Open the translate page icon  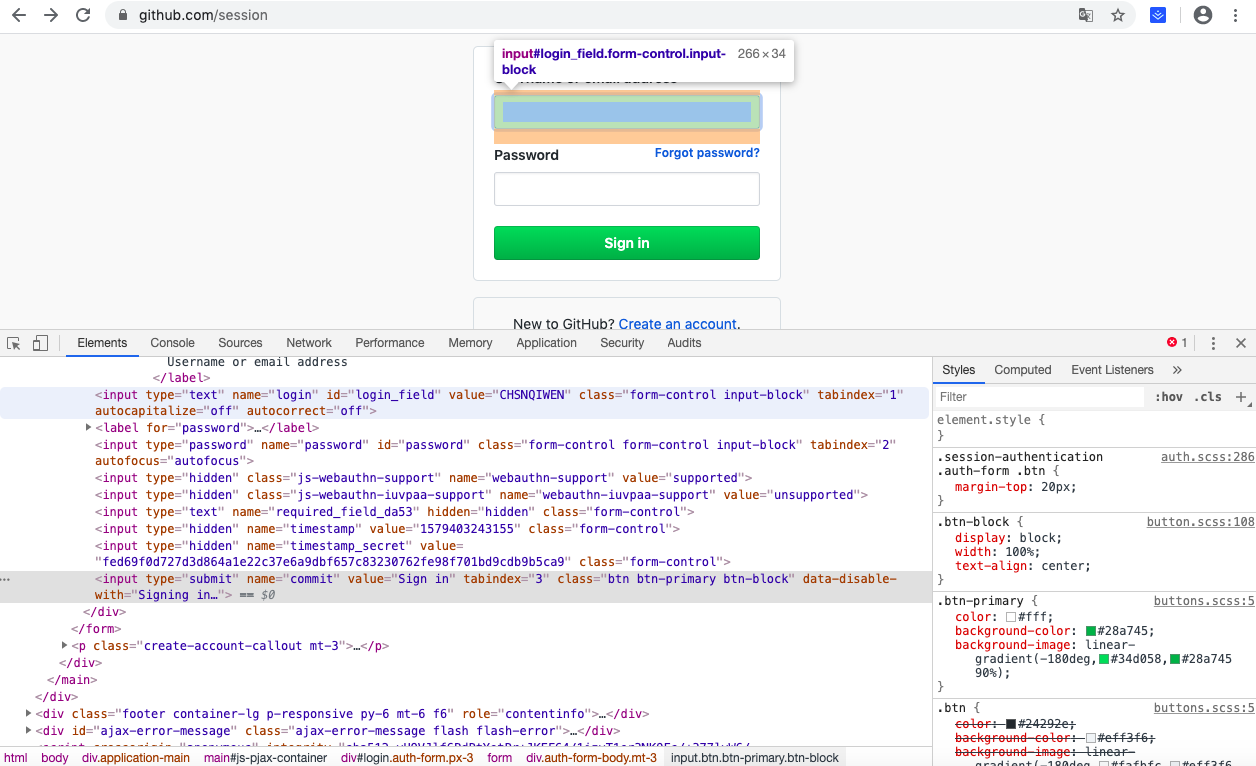[x=1086, y=15]
